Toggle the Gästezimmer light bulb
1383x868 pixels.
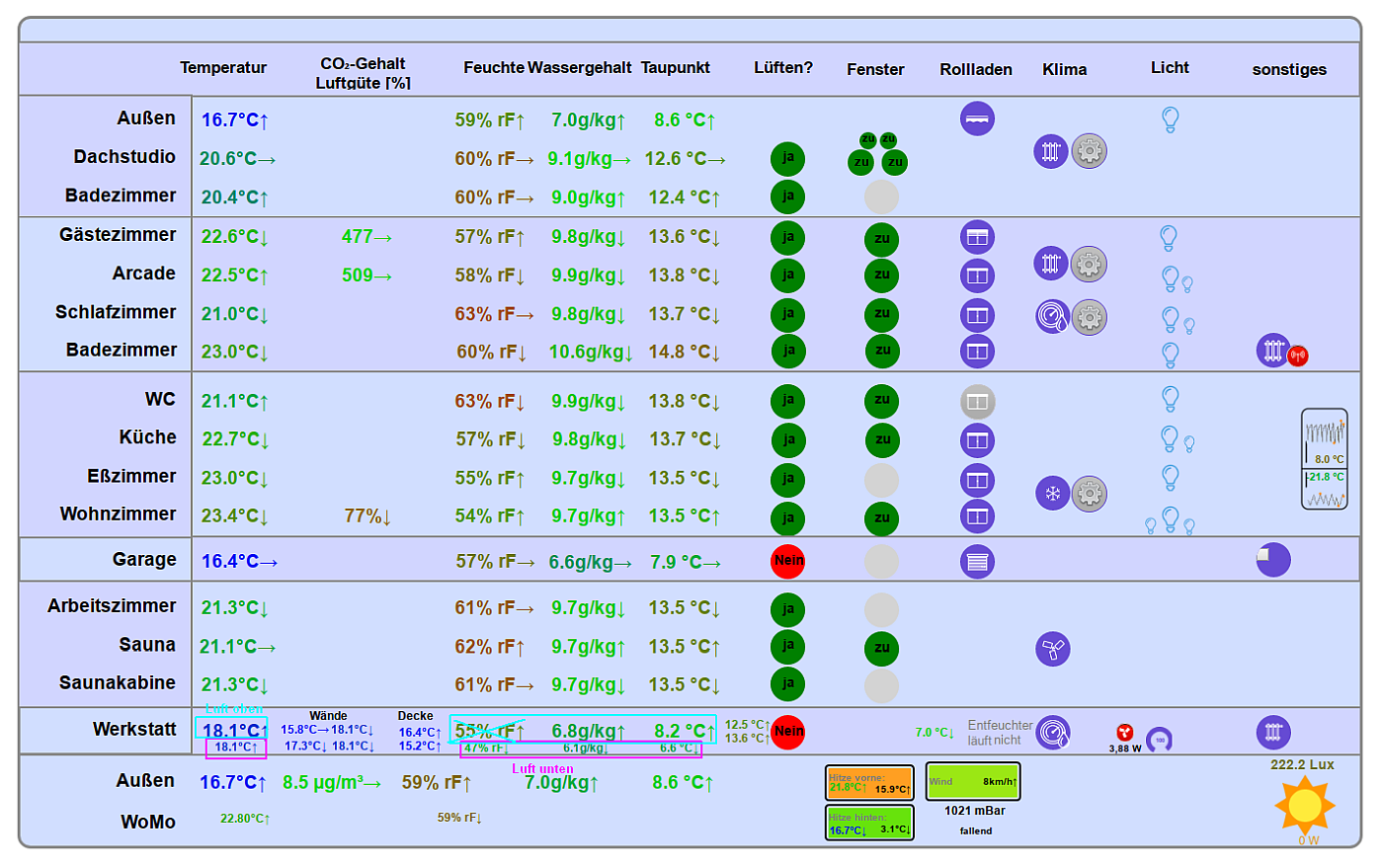1169,238
